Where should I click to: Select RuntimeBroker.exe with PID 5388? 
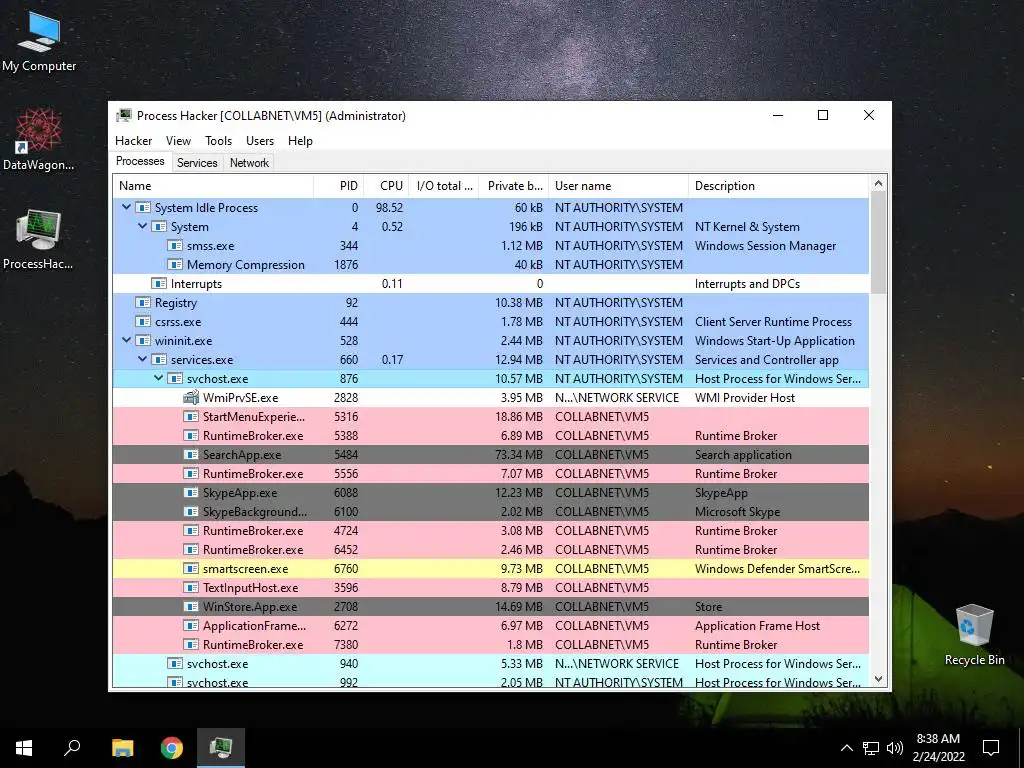(491, 436)
